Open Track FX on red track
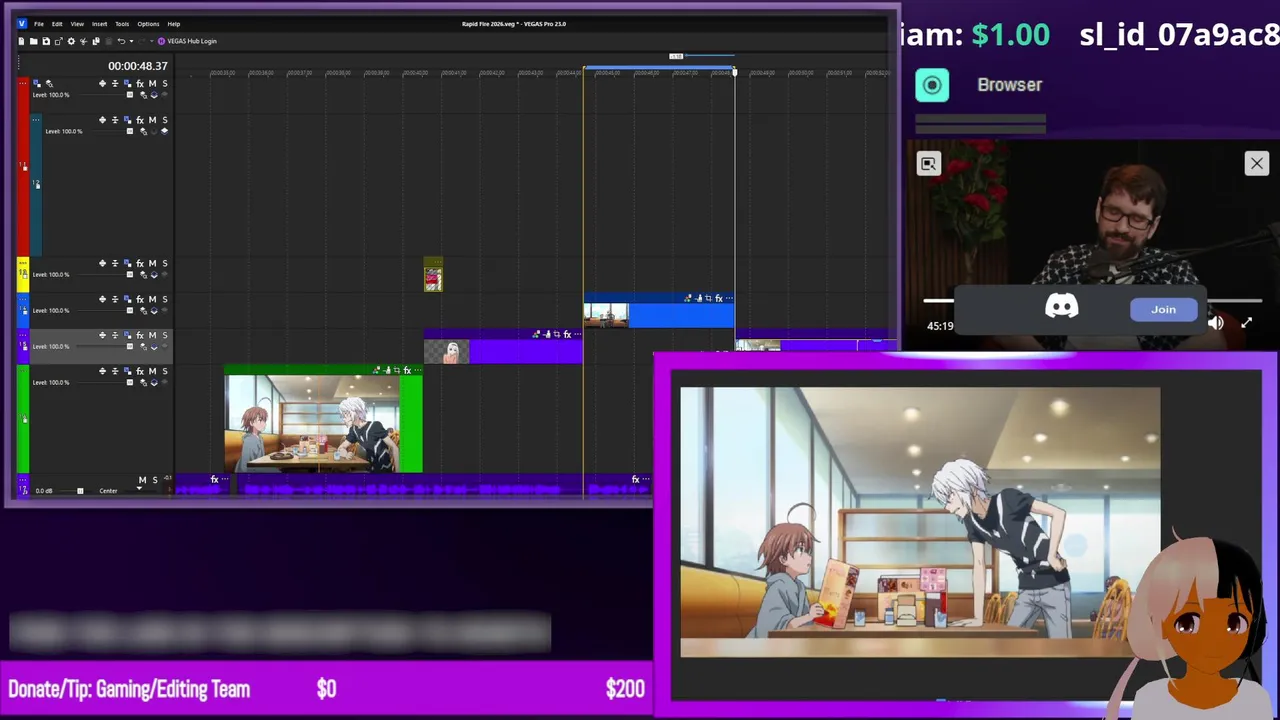1280x720 pixels. coord(140,83)
